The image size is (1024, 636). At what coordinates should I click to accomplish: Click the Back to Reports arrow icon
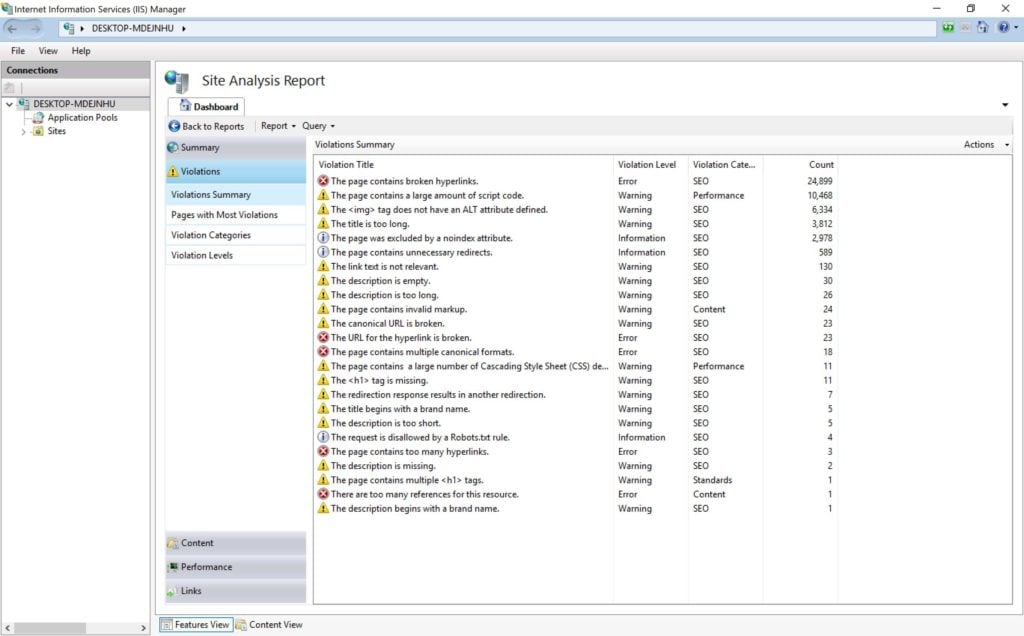click(x=174, y=126)
